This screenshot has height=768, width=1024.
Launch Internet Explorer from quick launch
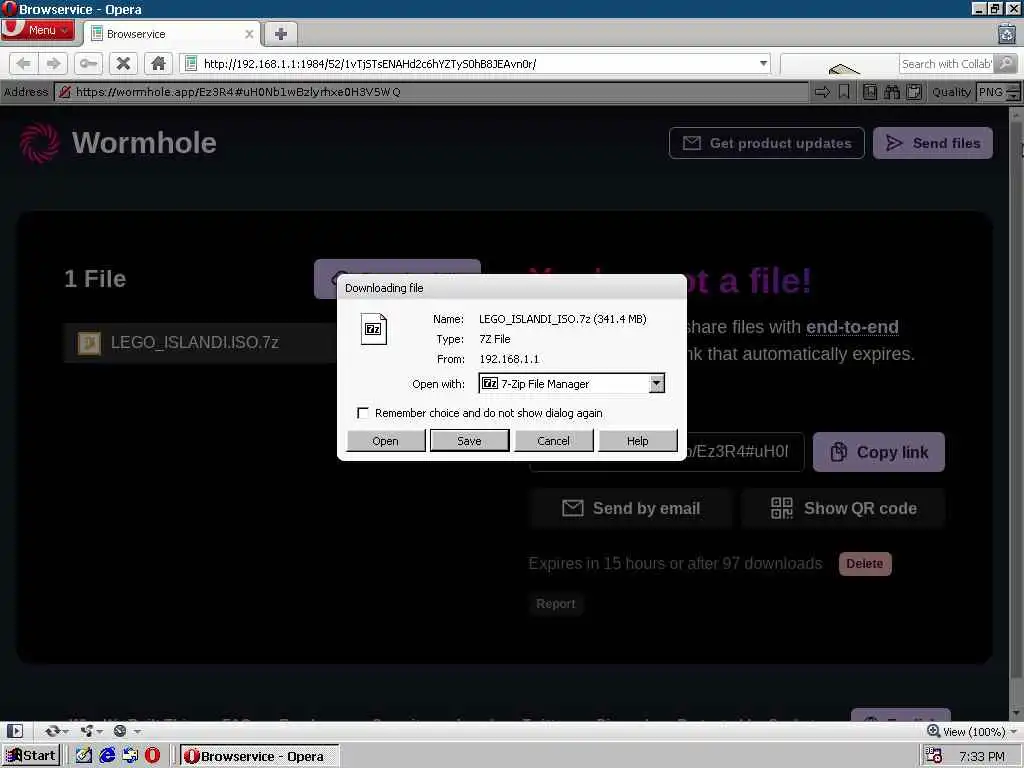(x=107, y=756)
